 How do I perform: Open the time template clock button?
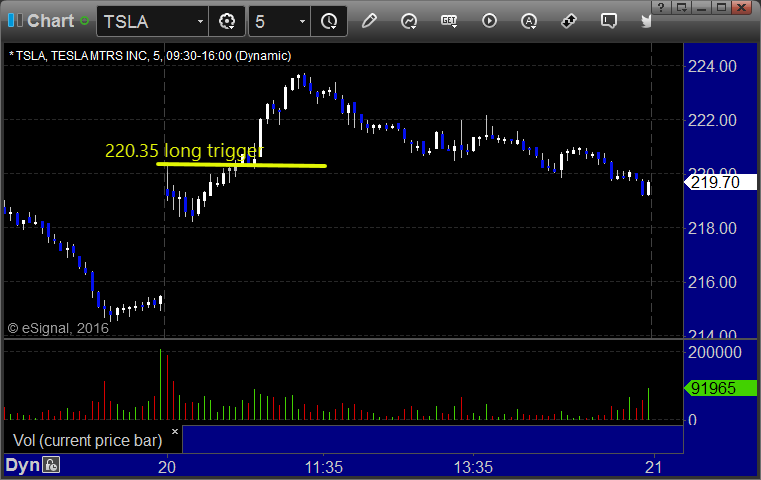click(x=329, y=21)
